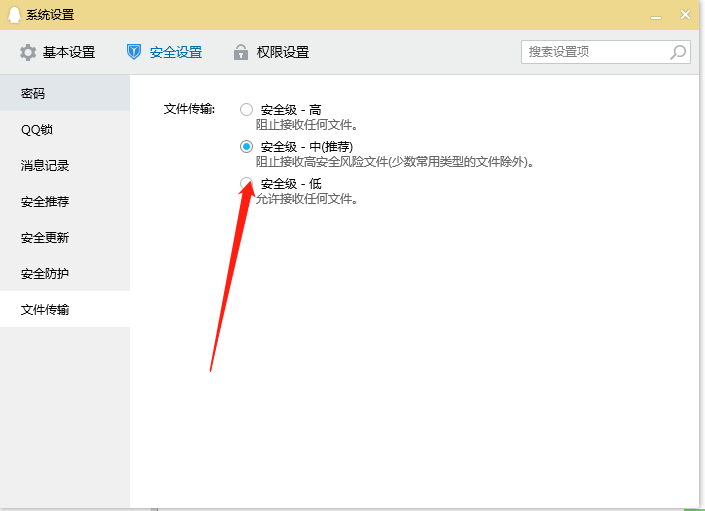Viewport: 705px width, 511px height.
Task: Click the 安全级 - 低 label text
Action: (291, 183)
